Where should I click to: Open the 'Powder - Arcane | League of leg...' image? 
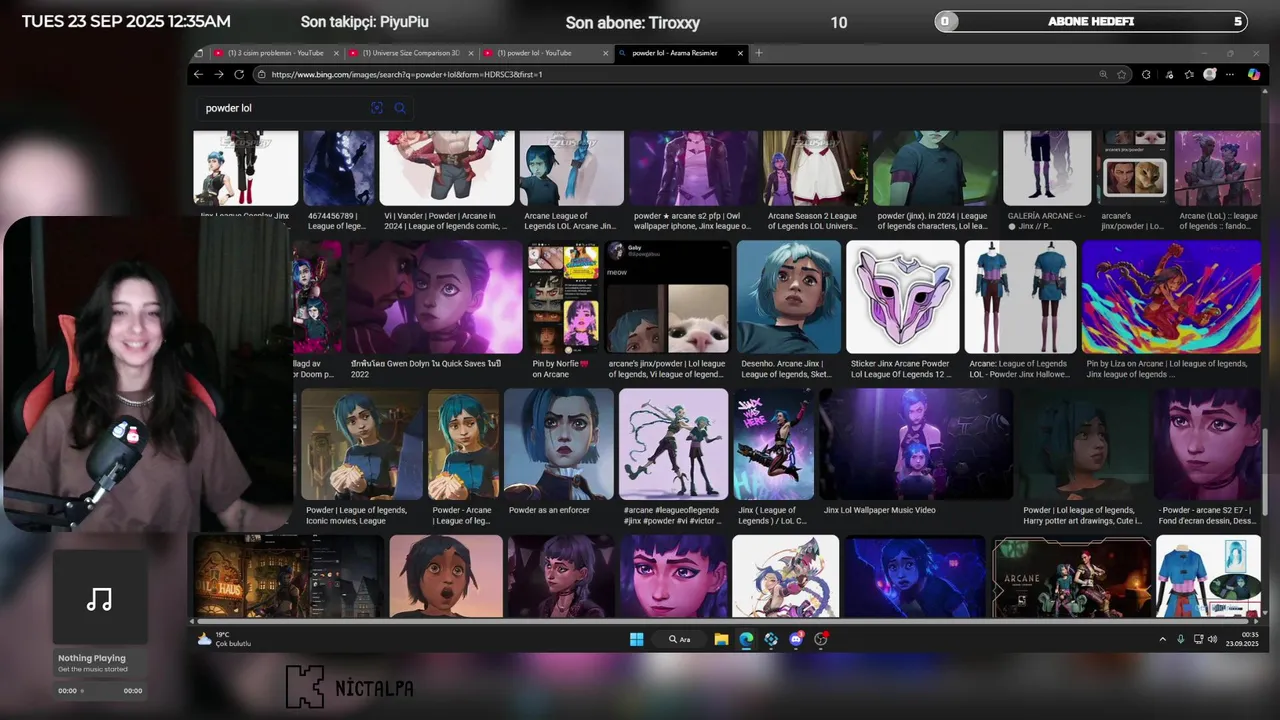point(463,444)
